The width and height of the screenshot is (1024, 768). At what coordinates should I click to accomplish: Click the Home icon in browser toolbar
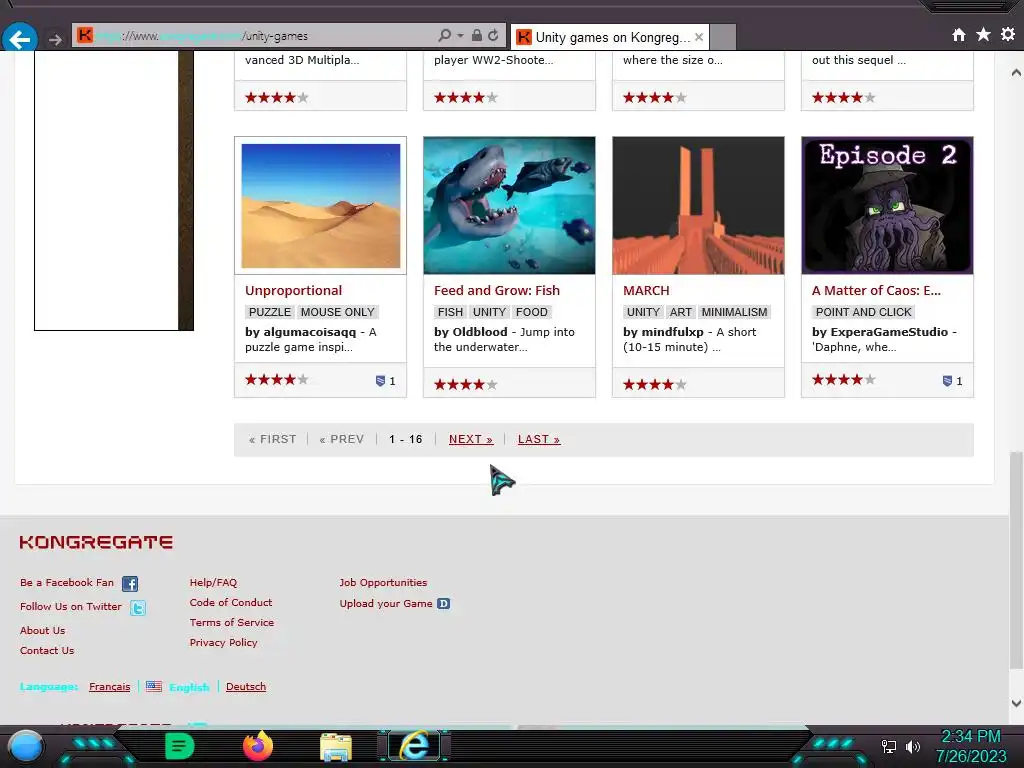(959, 35)
